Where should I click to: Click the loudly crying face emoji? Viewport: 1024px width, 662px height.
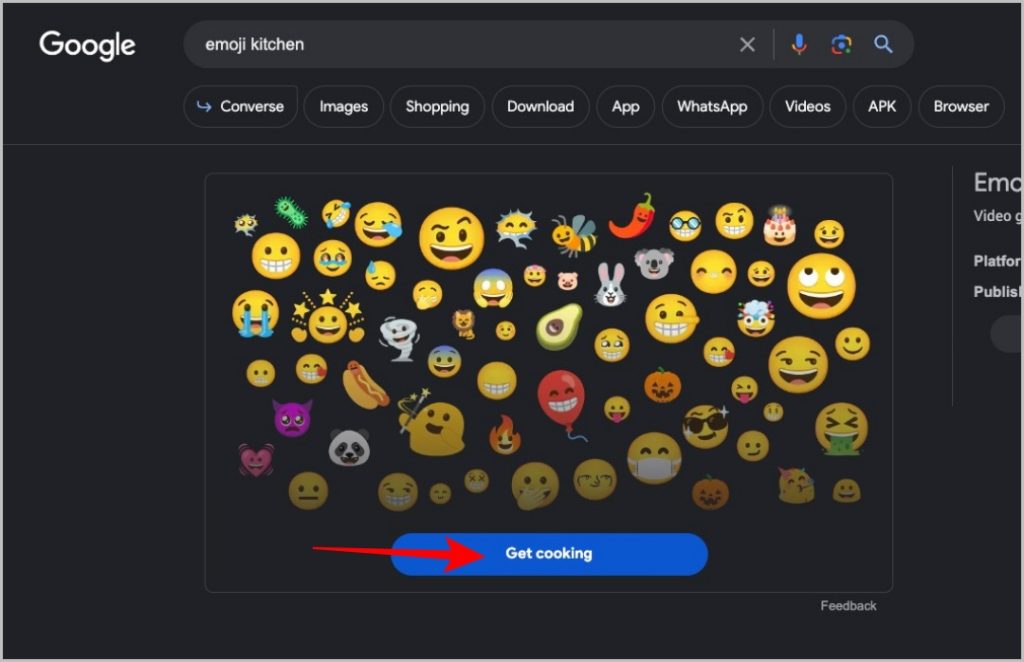(255, 313)
